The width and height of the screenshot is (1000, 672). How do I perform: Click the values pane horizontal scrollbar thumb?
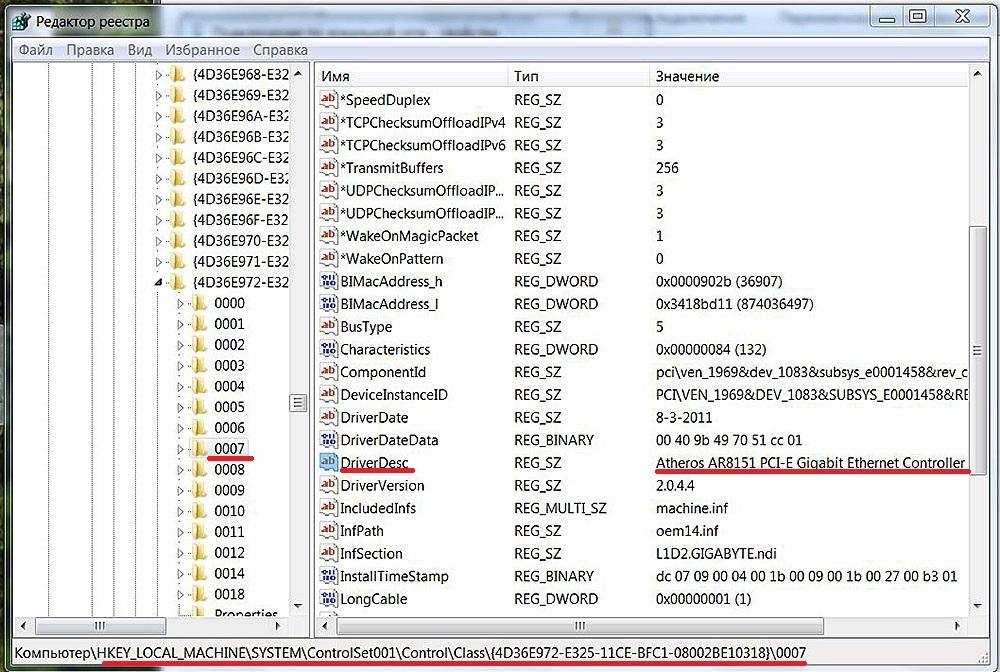(579, 625)
